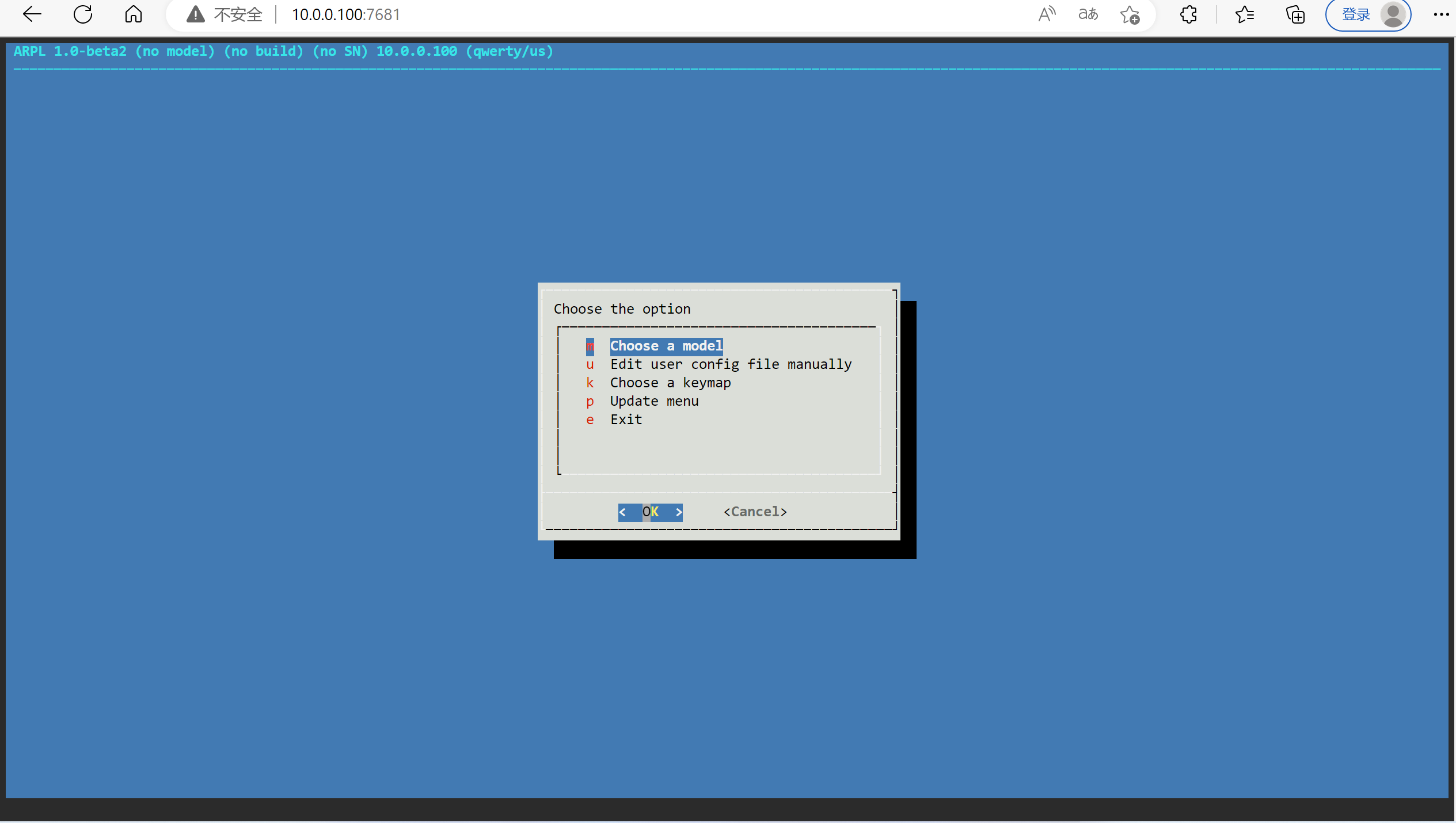Click the Cancel button in dialog
The height and width of the screenshot is (823, 1456).
(x=755, y=512)
